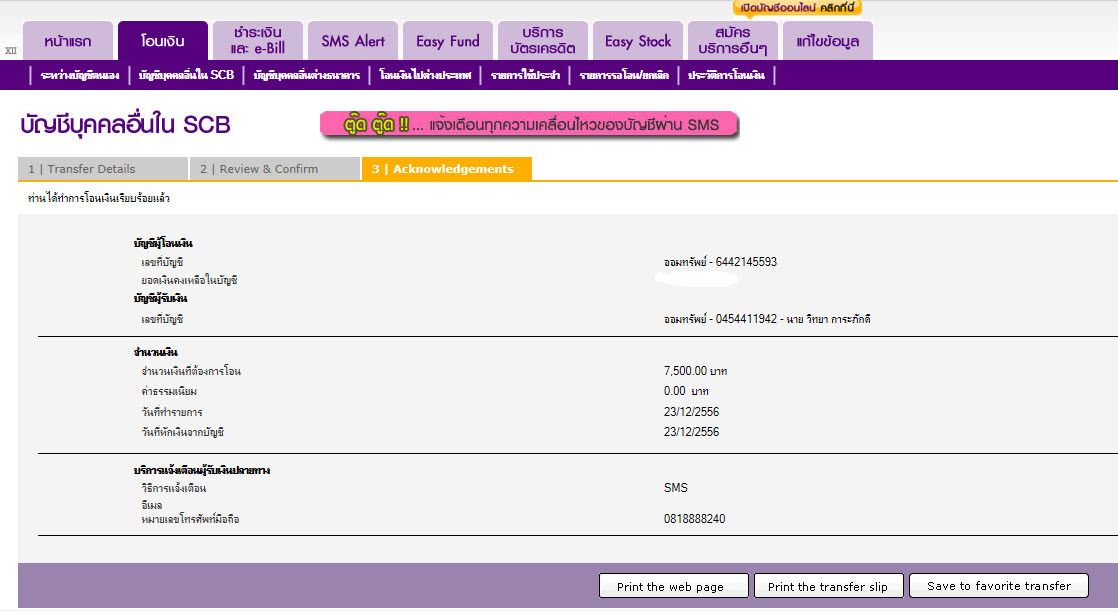Select the สมัครบริการอื่นๆ tab
The height and width of the screenshot is (616, 1118).
732,41
